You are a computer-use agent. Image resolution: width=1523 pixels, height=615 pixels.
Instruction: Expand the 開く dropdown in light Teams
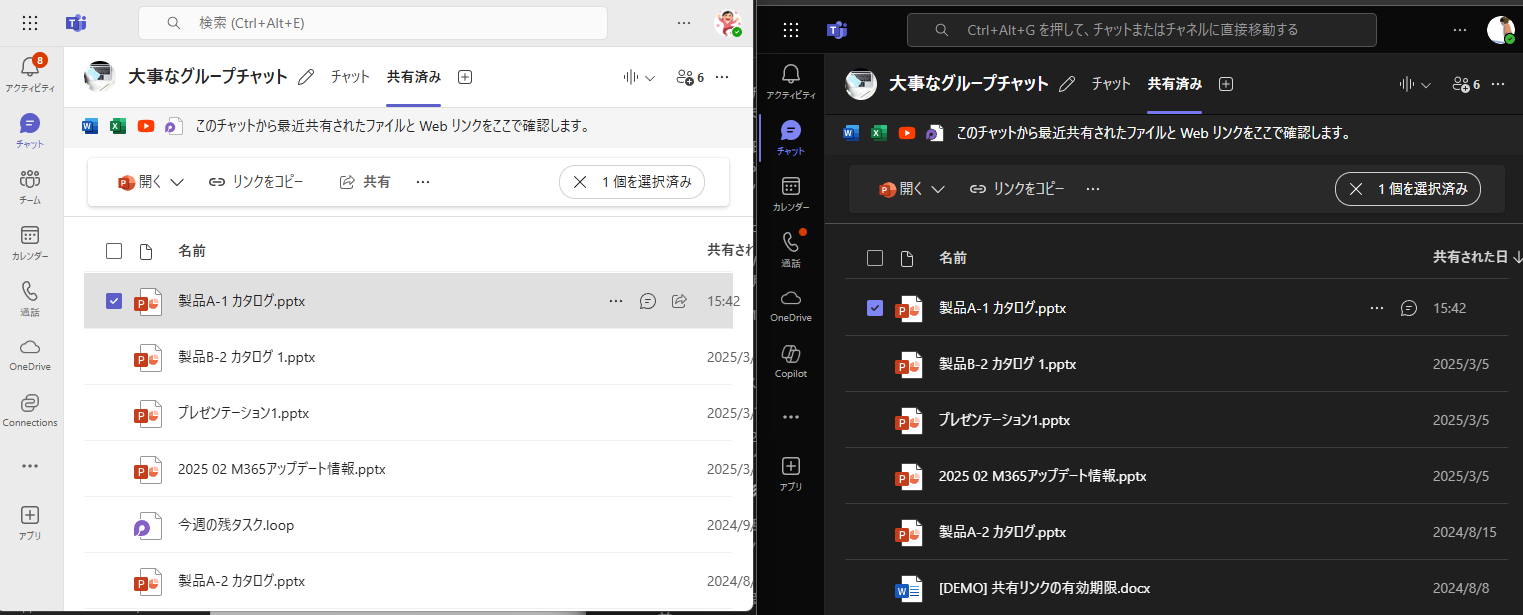177,182
